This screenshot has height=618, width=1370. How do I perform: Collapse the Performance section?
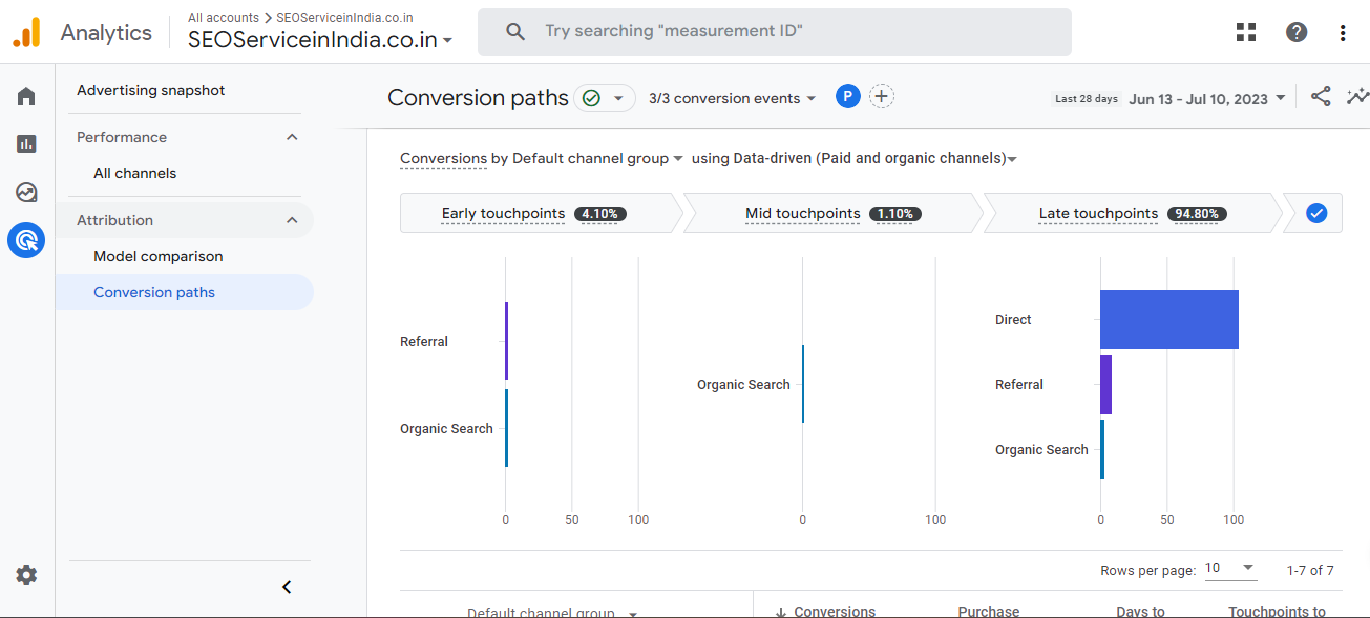point(292,137)
